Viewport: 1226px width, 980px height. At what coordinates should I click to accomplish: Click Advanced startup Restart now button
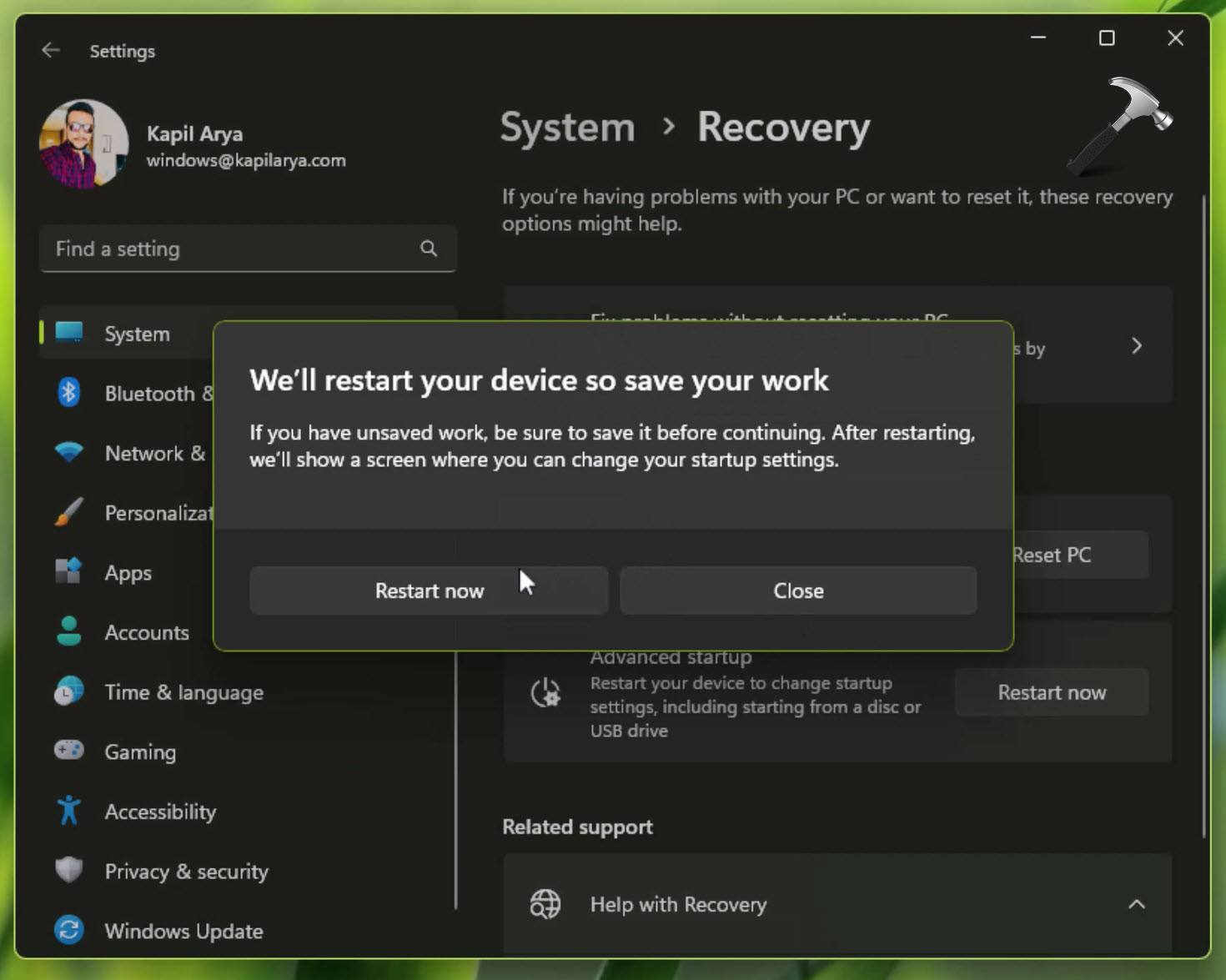(x=1051, y=692)
